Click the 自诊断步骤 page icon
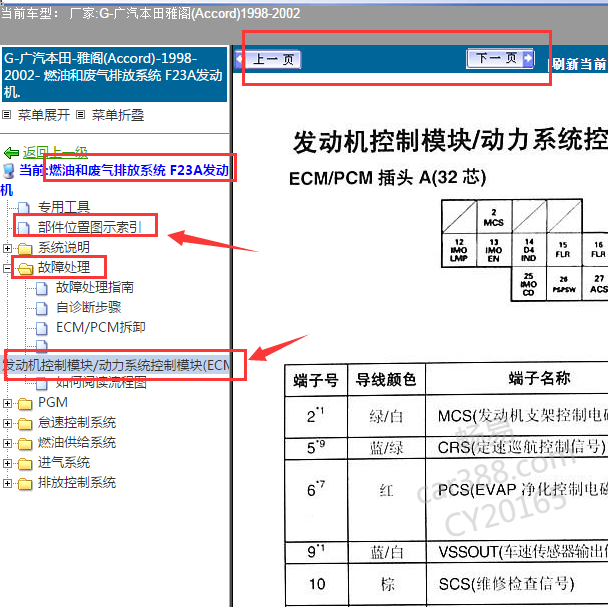 (42, 308)
